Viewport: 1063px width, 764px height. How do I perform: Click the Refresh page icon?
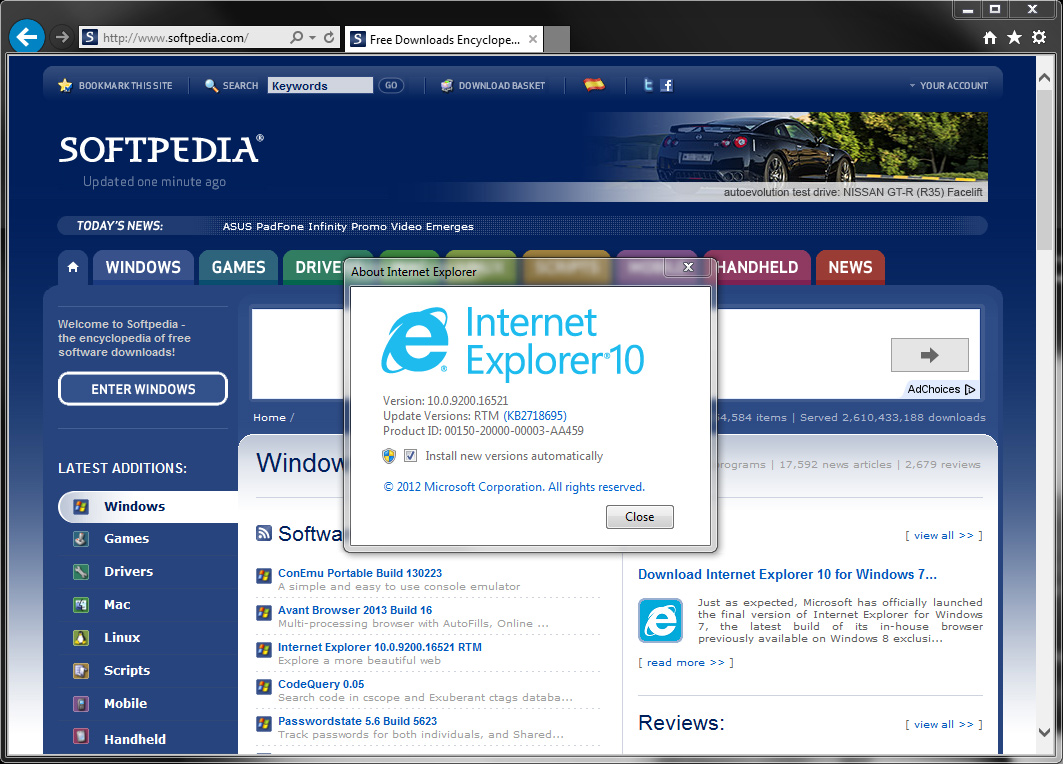pos(329,37)
